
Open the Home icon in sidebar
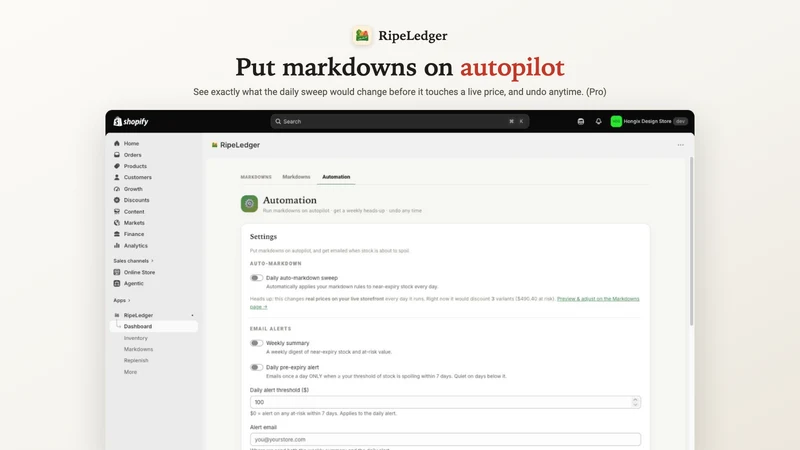(x=117, y=143)
